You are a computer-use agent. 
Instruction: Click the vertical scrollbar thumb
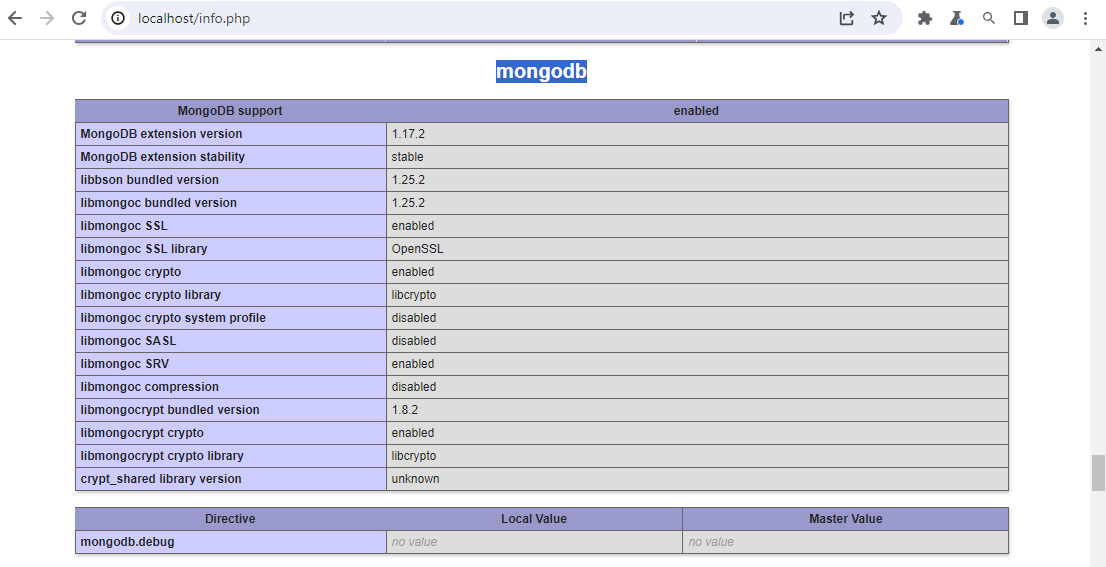(x=1098, y=472)
